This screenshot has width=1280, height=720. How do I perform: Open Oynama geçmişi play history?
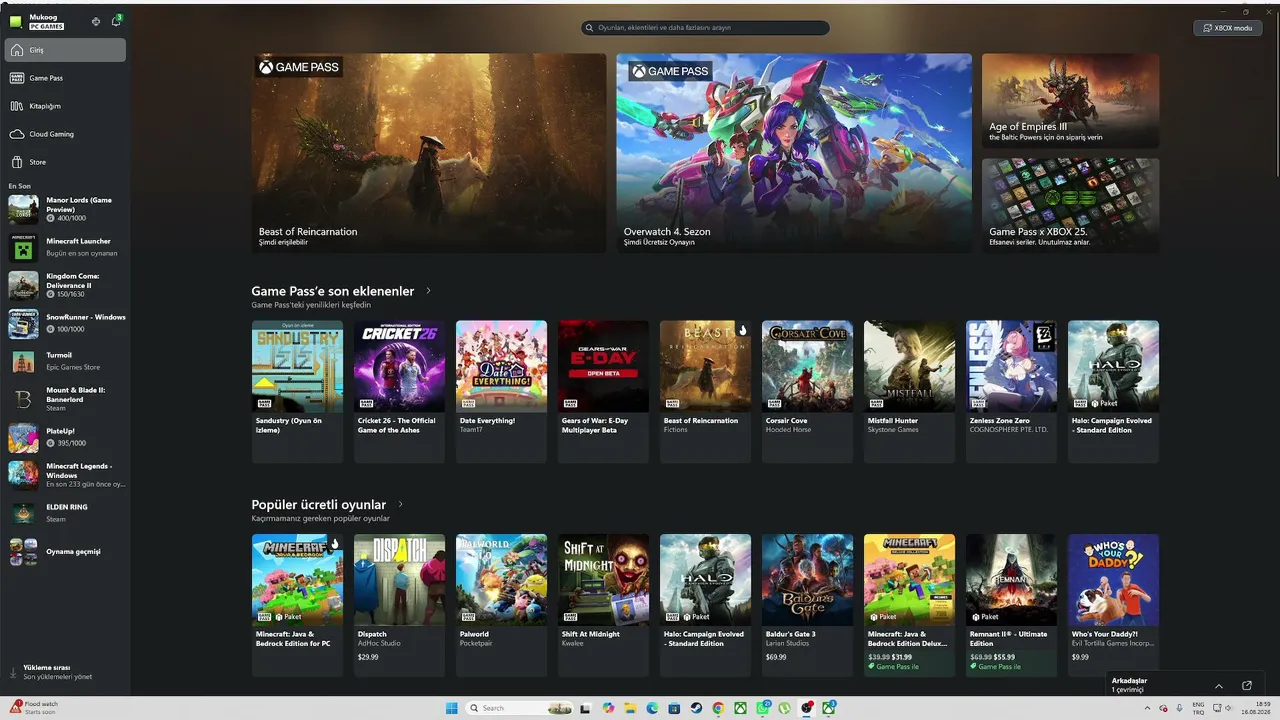click(67, 551)
